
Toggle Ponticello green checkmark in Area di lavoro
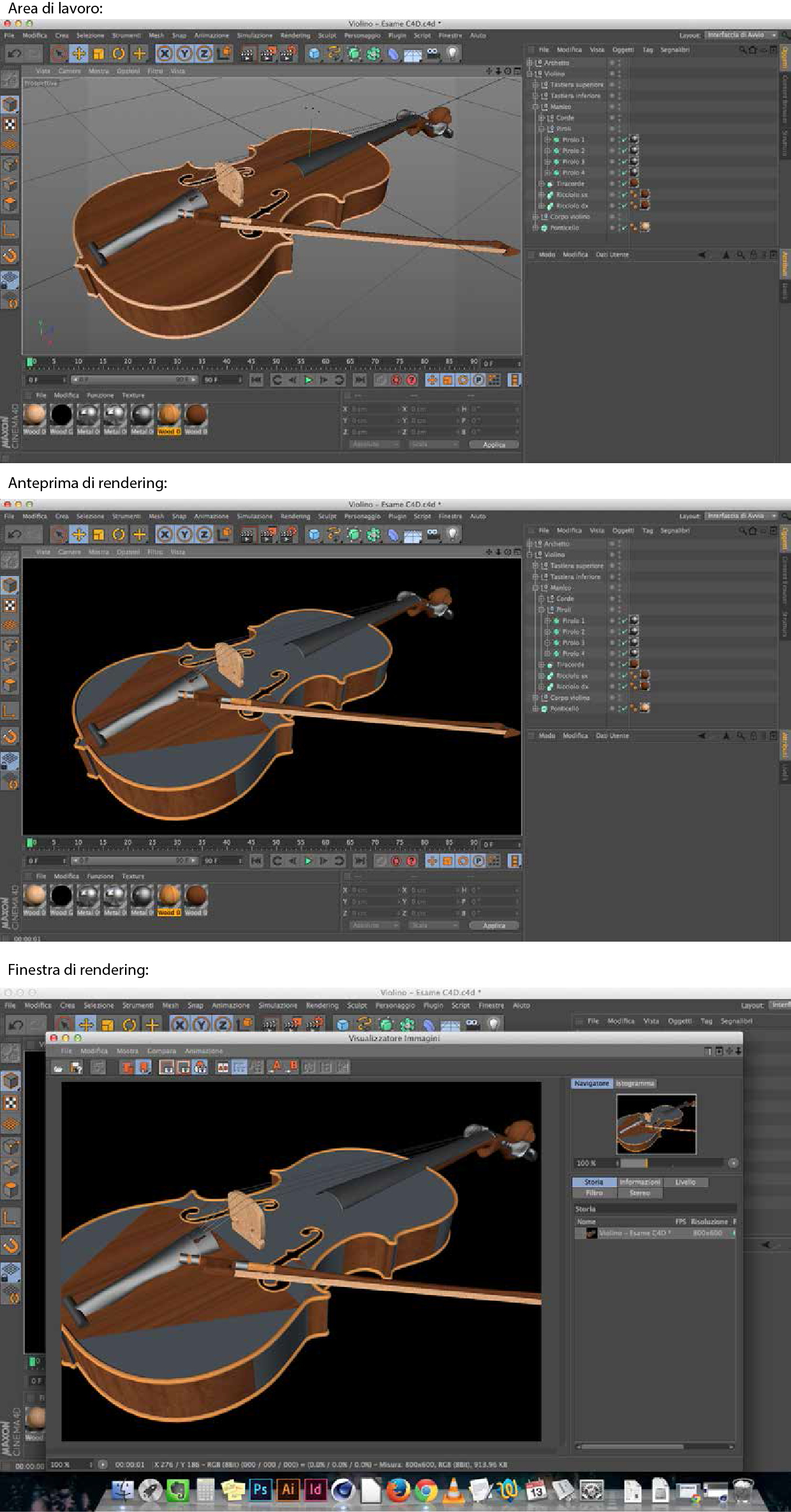tap(625, 228)
